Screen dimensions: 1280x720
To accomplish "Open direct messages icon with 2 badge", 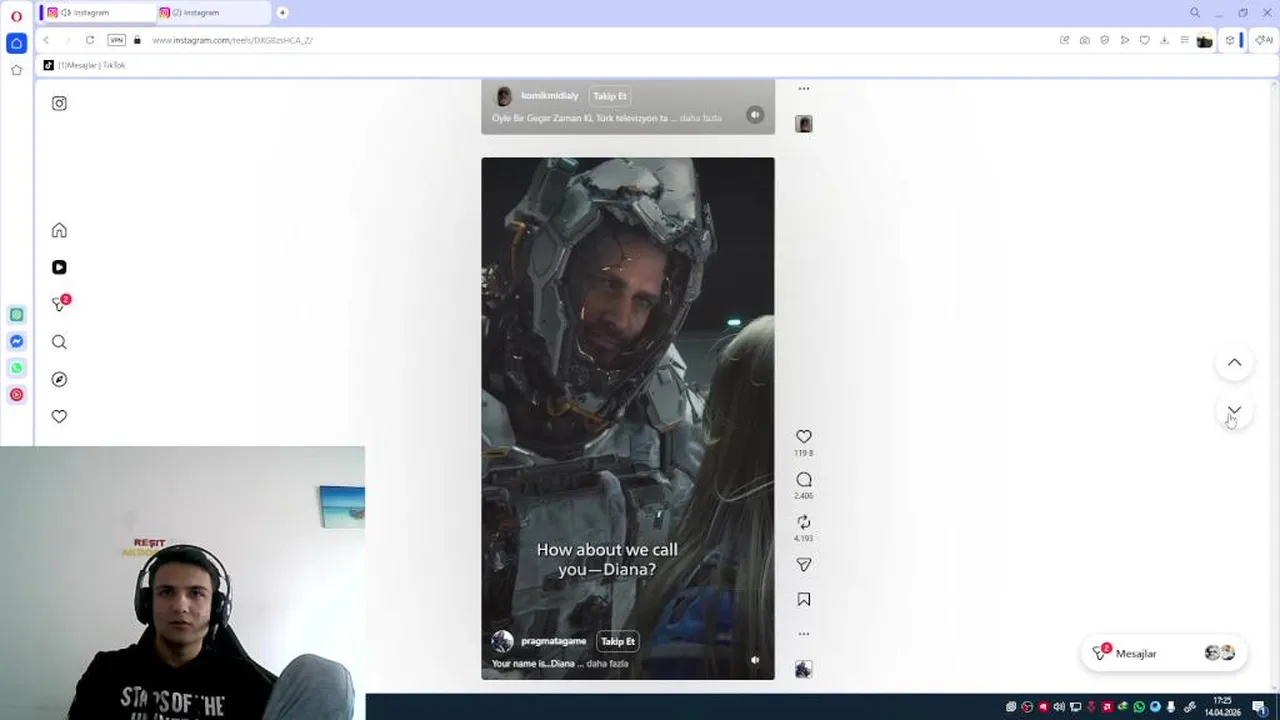I will coord(61,303).
